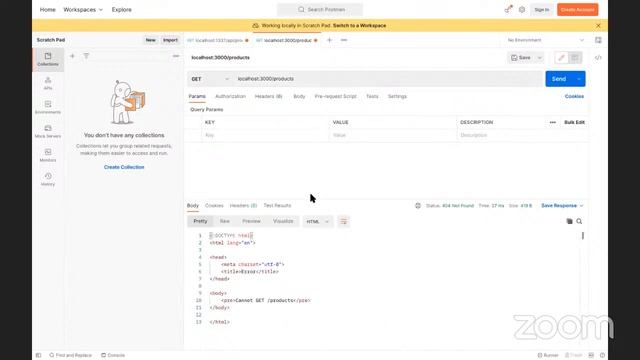
Task: Open the request Headers tab
Action: 269,96
